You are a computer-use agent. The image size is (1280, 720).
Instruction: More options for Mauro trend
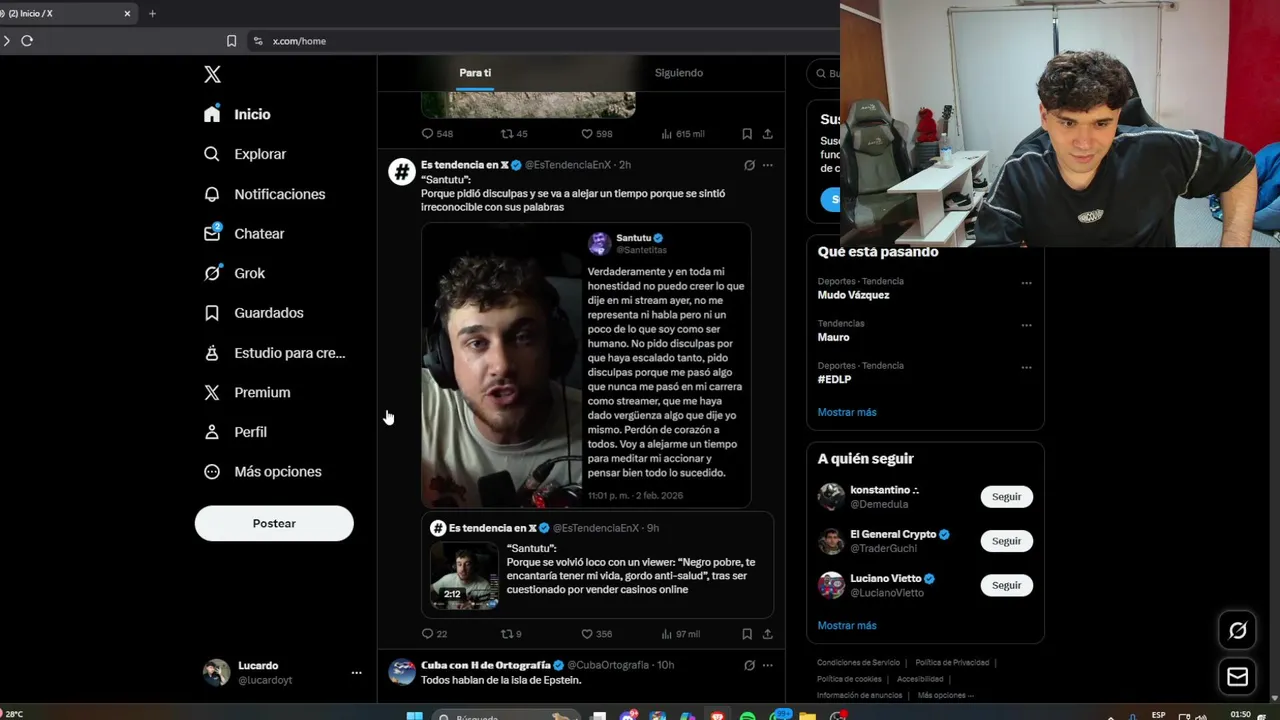pyautogui.click(x=1026, y=325)
